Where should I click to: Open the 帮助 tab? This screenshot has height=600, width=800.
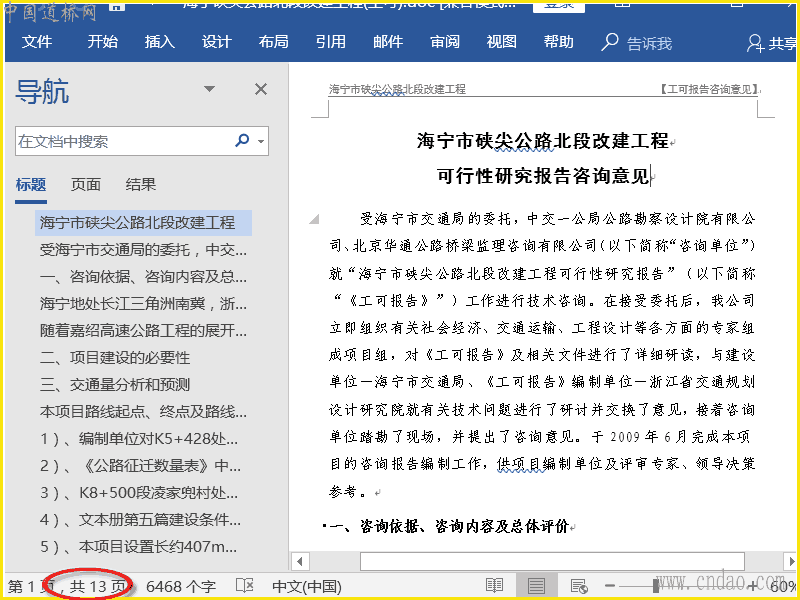(x=559, y=42)
